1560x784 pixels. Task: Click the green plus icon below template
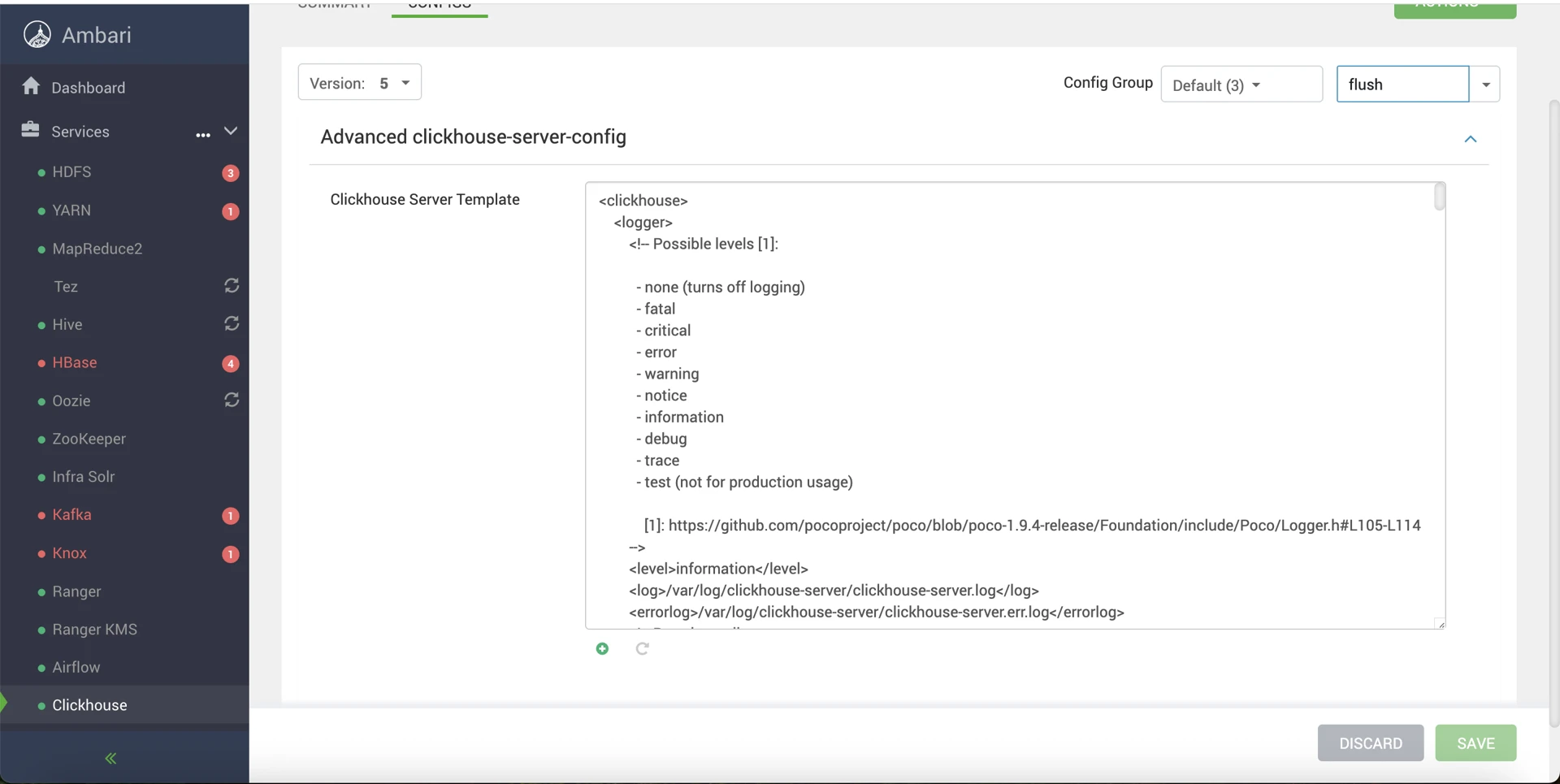(602, 648)
